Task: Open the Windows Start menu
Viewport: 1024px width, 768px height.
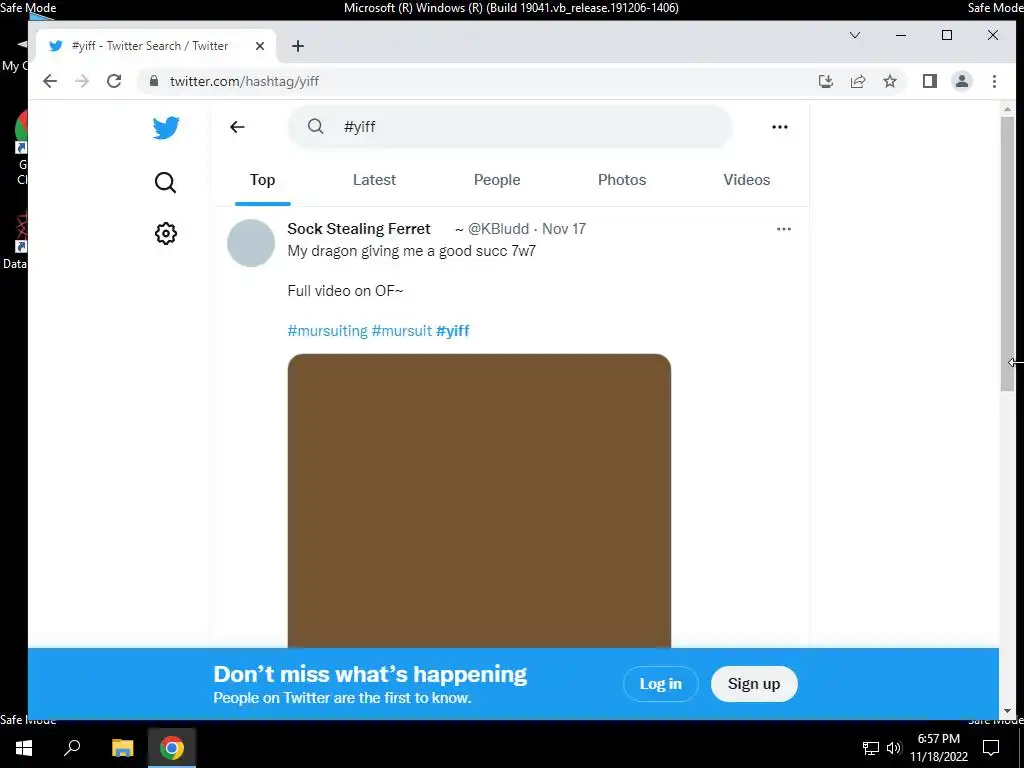Action: (24, 748)
